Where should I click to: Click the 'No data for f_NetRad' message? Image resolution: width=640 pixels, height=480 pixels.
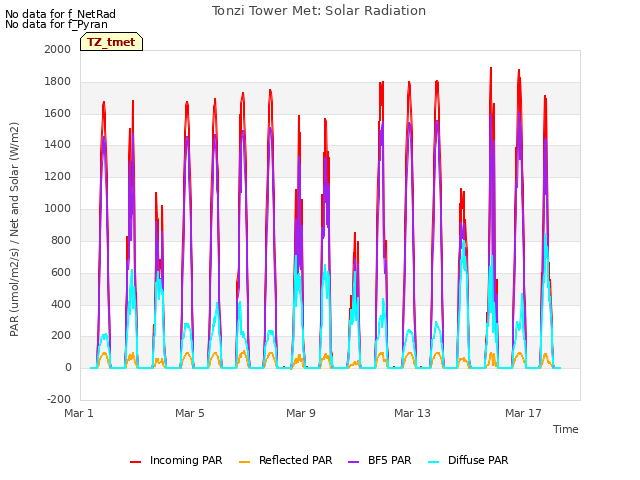pos(60,14)
